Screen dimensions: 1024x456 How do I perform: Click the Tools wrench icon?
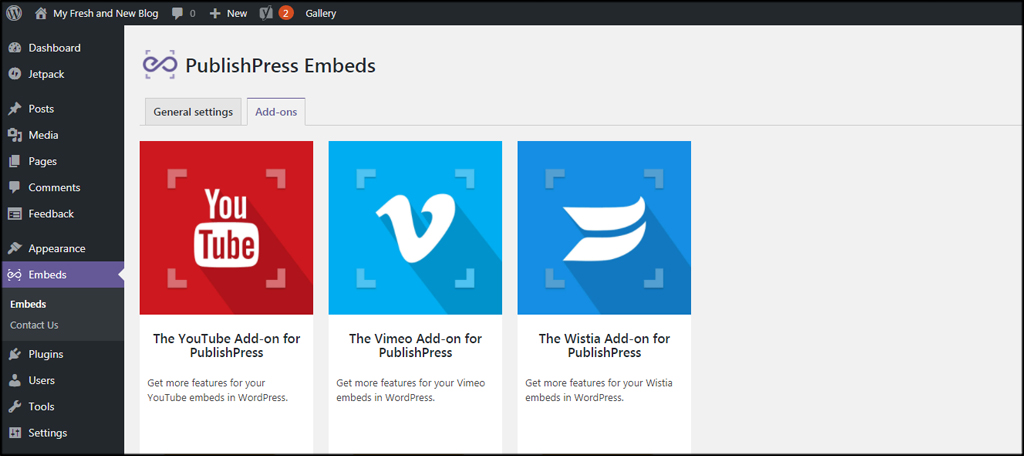pos(15,406)
